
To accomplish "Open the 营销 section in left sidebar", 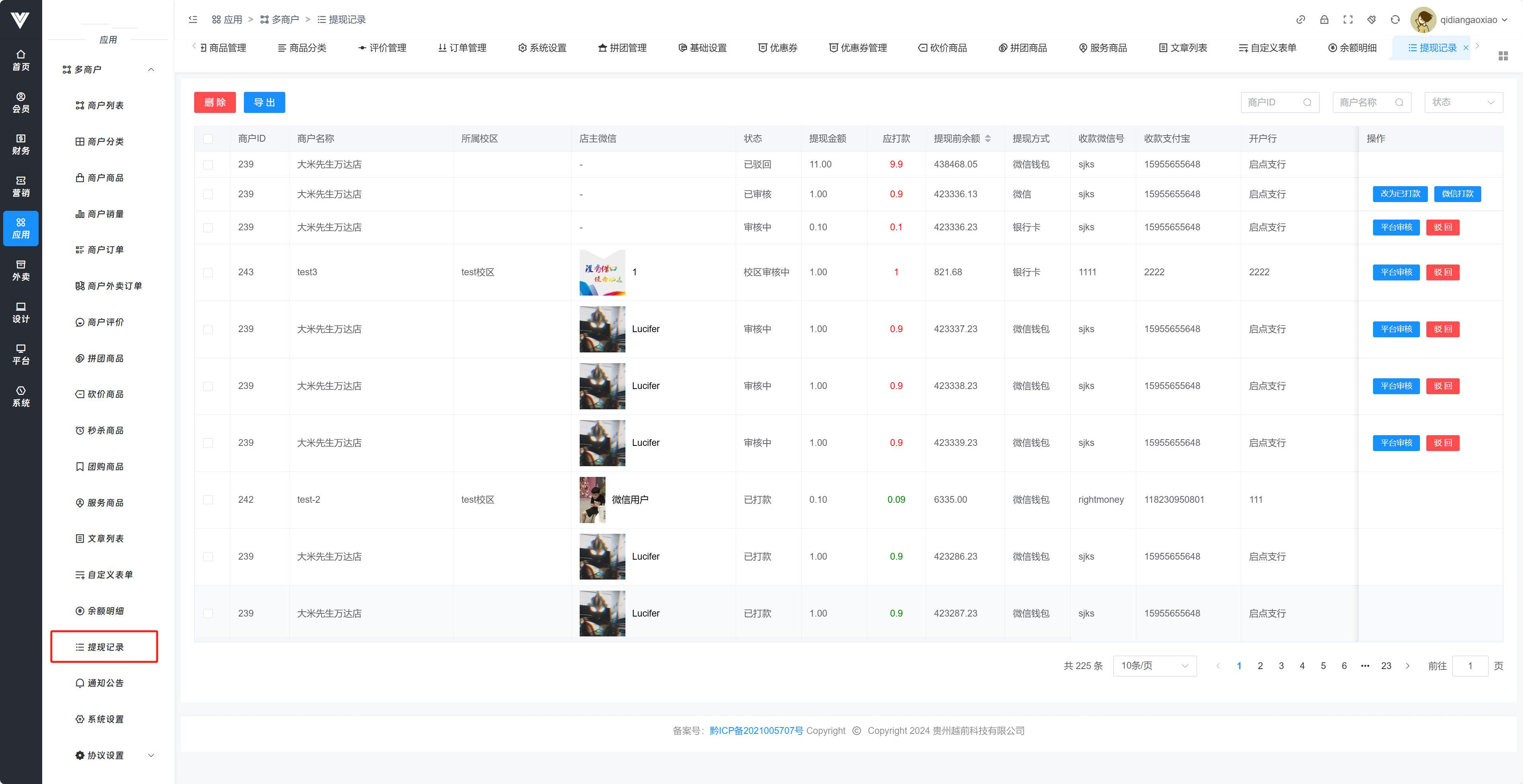I will 21,186.
